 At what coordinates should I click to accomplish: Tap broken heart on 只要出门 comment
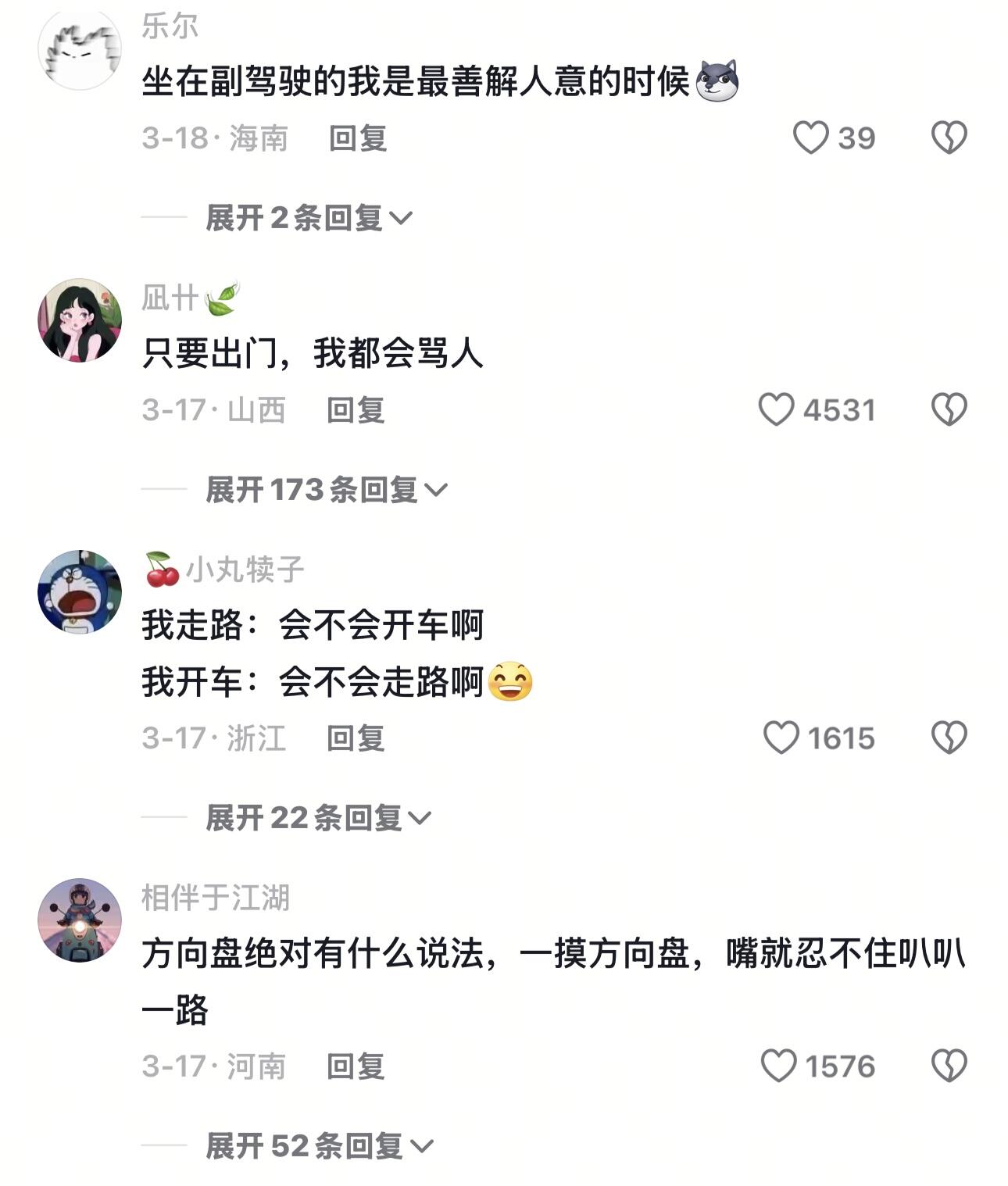tap(949, 409)
